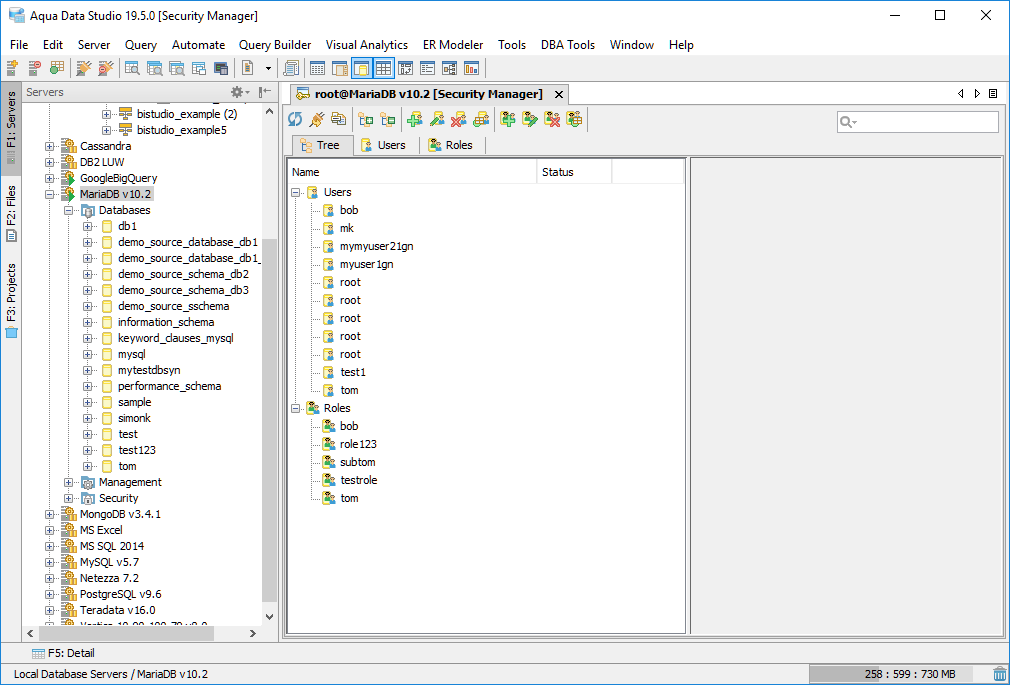Click the dark terminal window toolbar icon

coord(221,68)
